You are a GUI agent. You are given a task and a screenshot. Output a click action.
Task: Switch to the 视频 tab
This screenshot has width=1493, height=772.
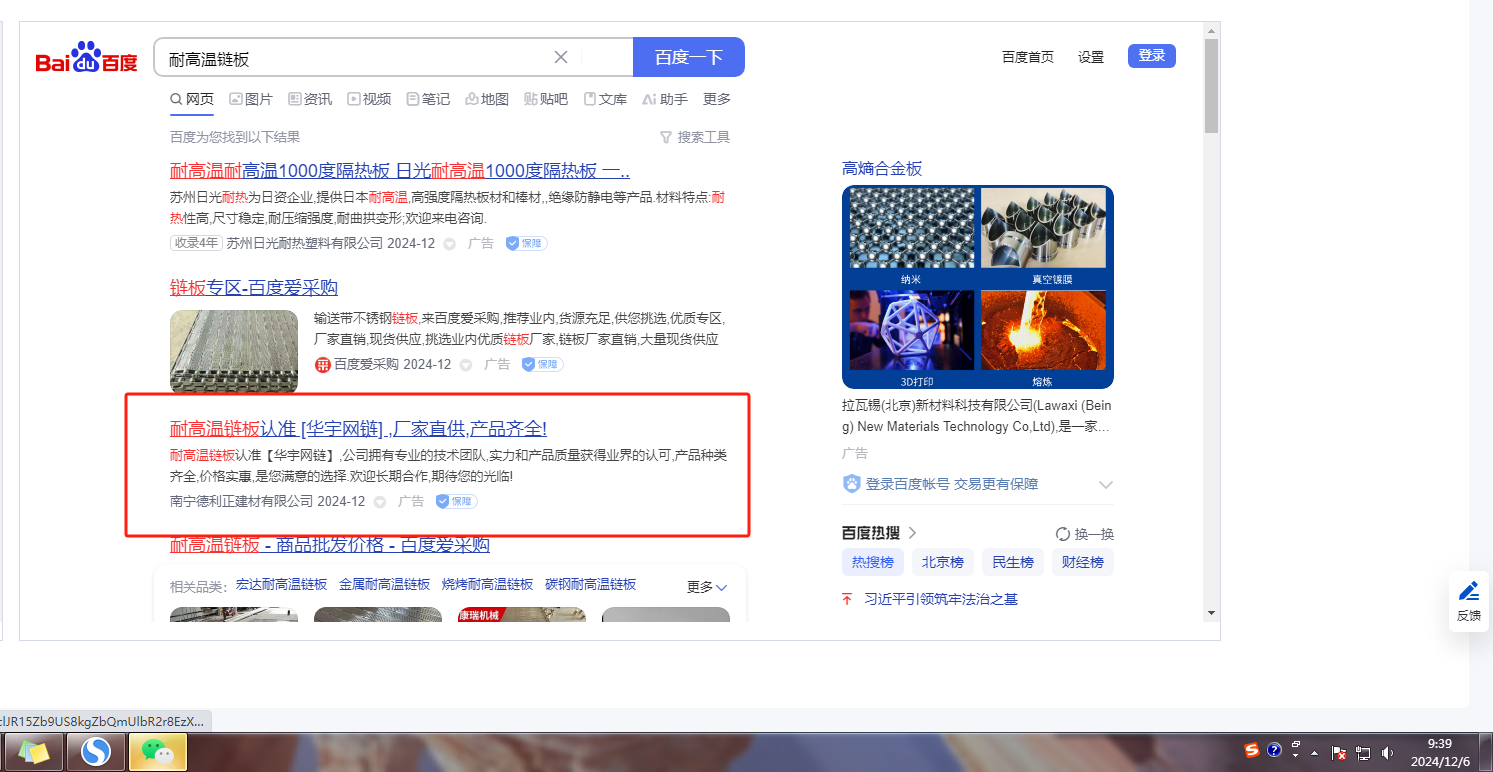point(369,99)
